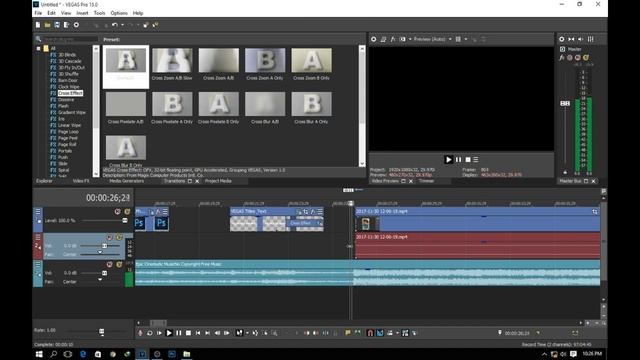640x360 pixels.
Task: Open the Insert menu
Action: [82, 13]
